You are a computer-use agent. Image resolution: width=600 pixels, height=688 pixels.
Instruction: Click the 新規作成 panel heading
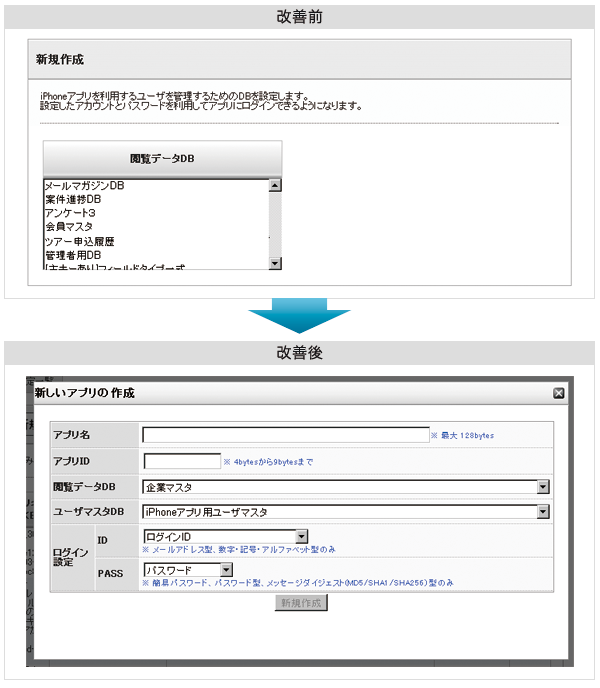[x=60, y=59]
